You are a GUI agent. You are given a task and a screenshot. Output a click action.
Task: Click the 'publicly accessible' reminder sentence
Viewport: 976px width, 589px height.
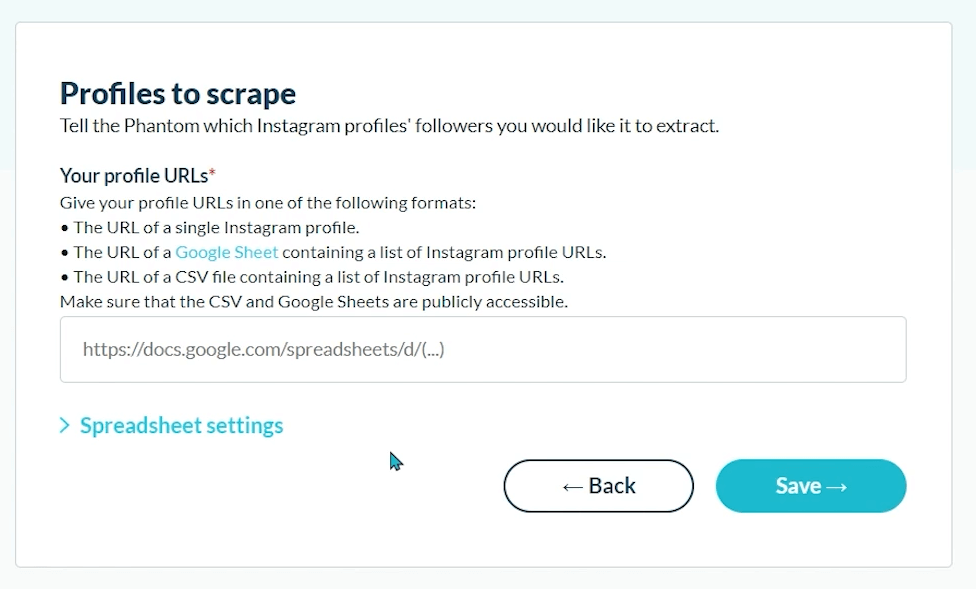pos(314,302)
